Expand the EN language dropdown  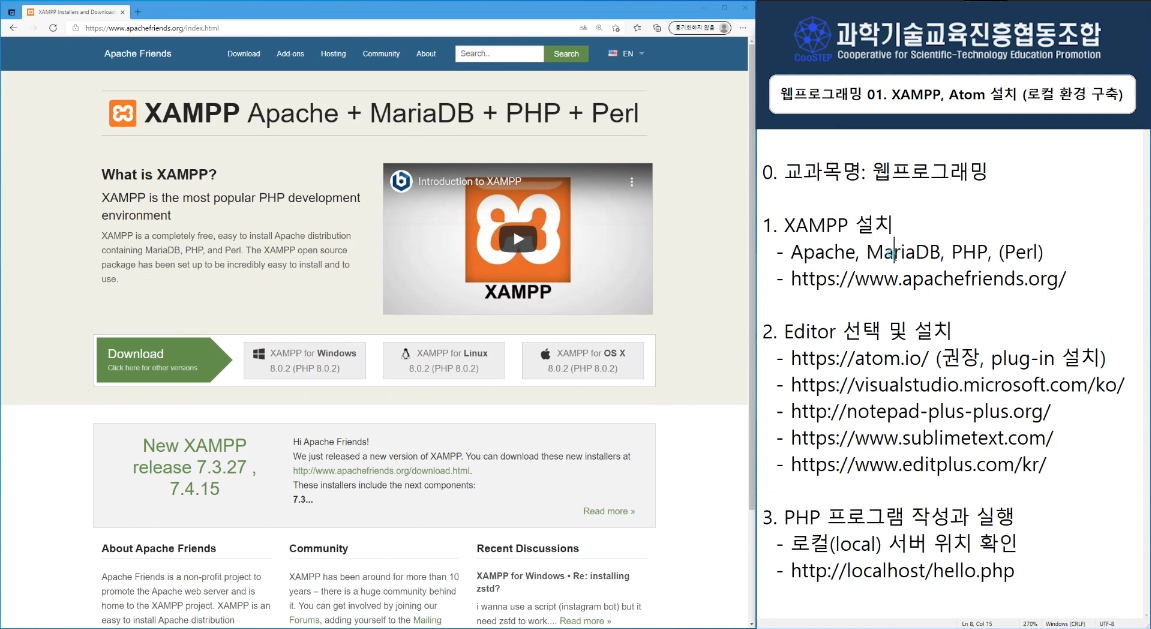pos(627,54)
